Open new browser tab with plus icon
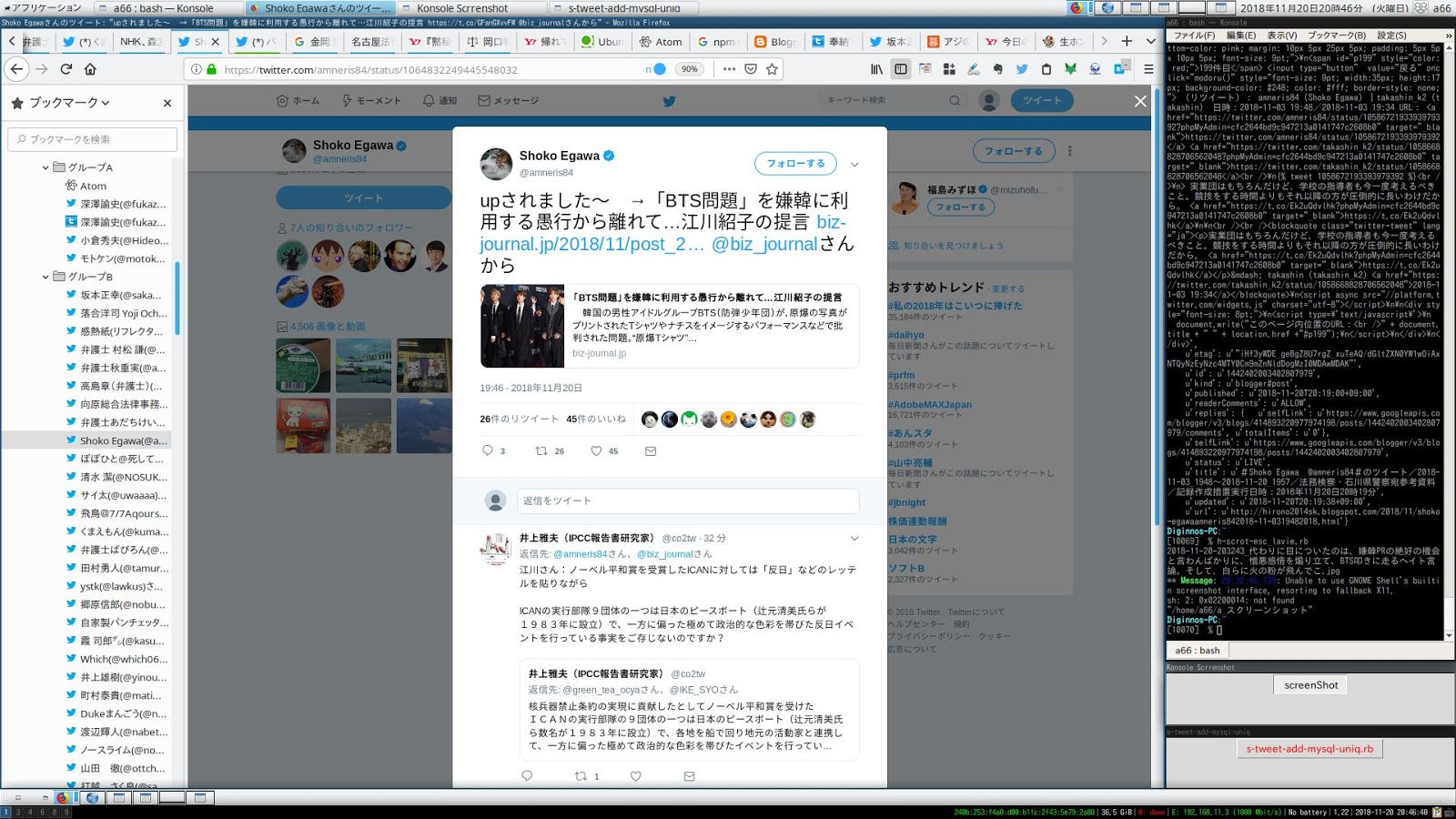Viewport: 1456px width, 819px height. pos(1127,41)
